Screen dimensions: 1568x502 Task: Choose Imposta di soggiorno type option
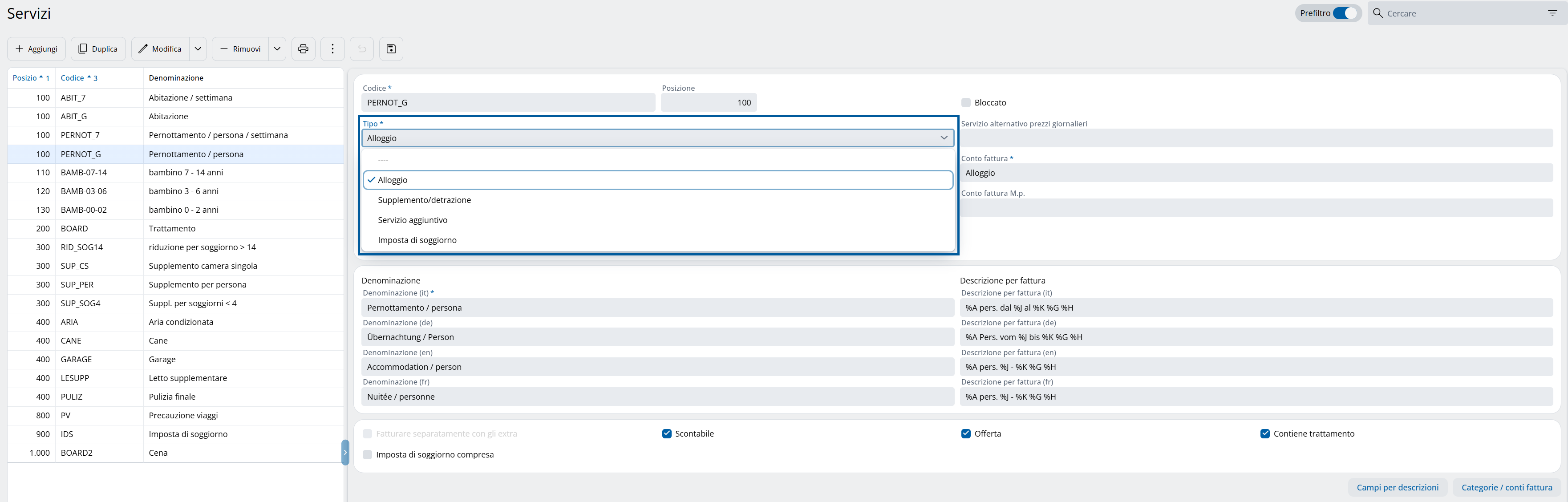click(x=417, y=240)
